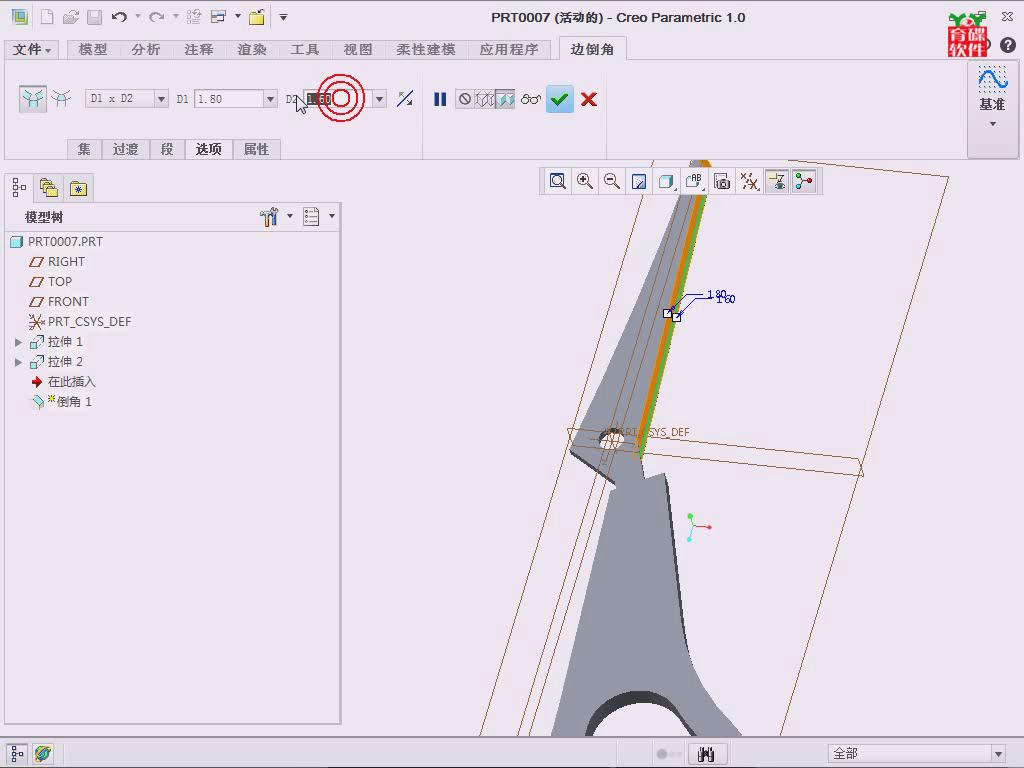
Task: Switch to the 模型 tab
Action: (93, 50)
